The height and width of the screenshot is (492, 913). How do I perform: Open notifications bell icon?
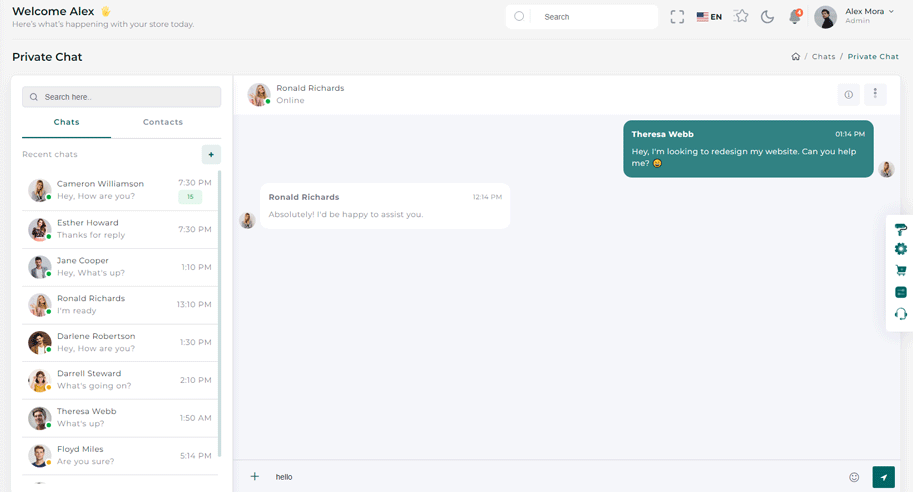795,17
